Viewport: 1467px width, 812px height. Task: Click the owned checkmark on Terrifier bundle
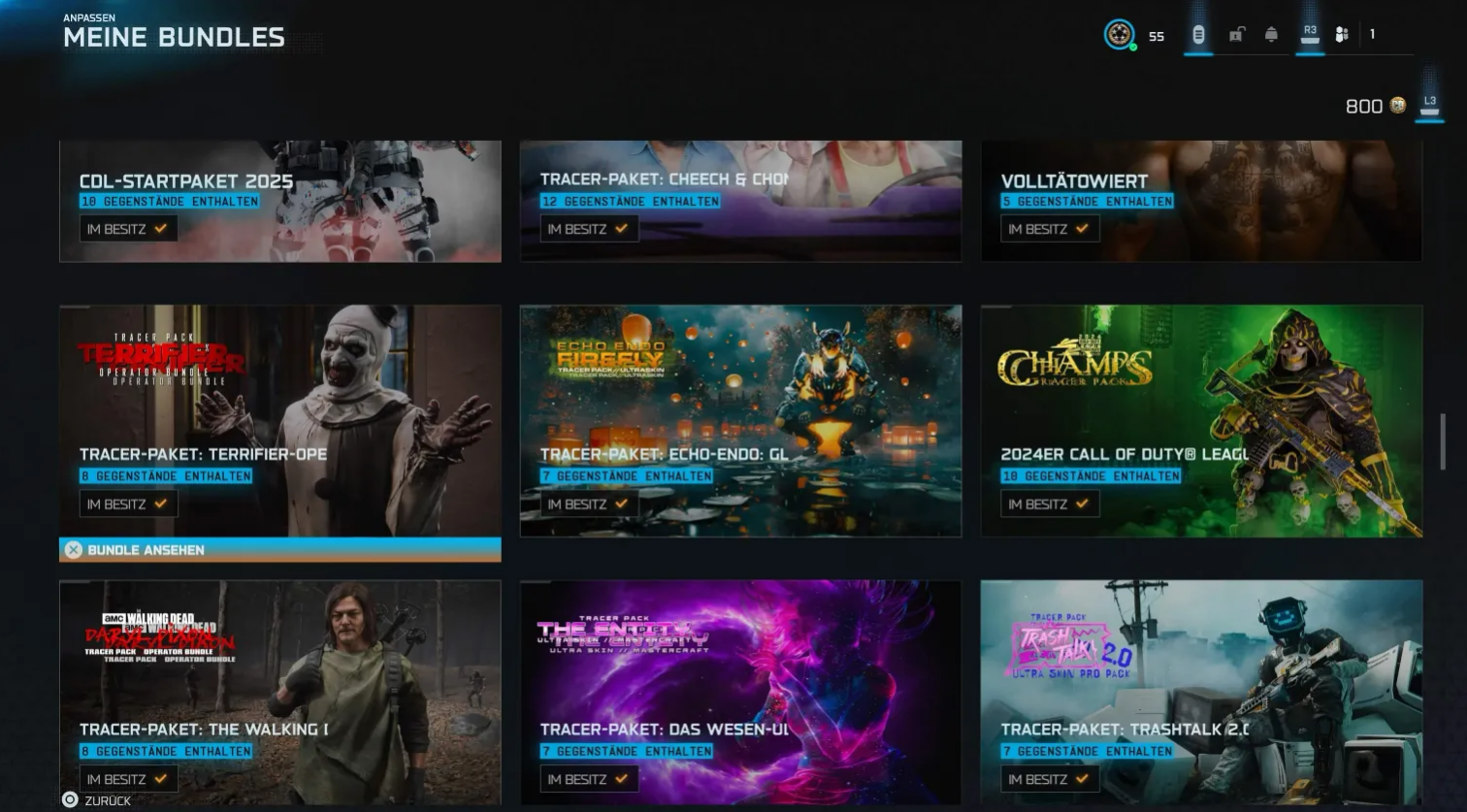pos(160,504)
